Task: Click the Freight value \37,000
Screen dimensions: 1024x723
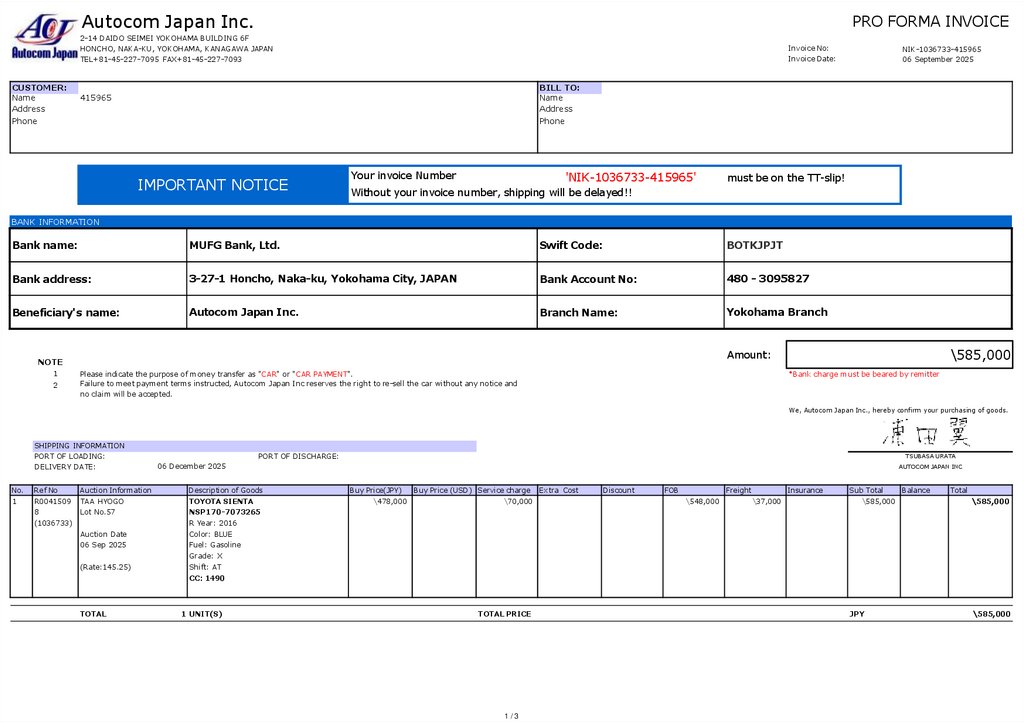Action: [767, 501]
